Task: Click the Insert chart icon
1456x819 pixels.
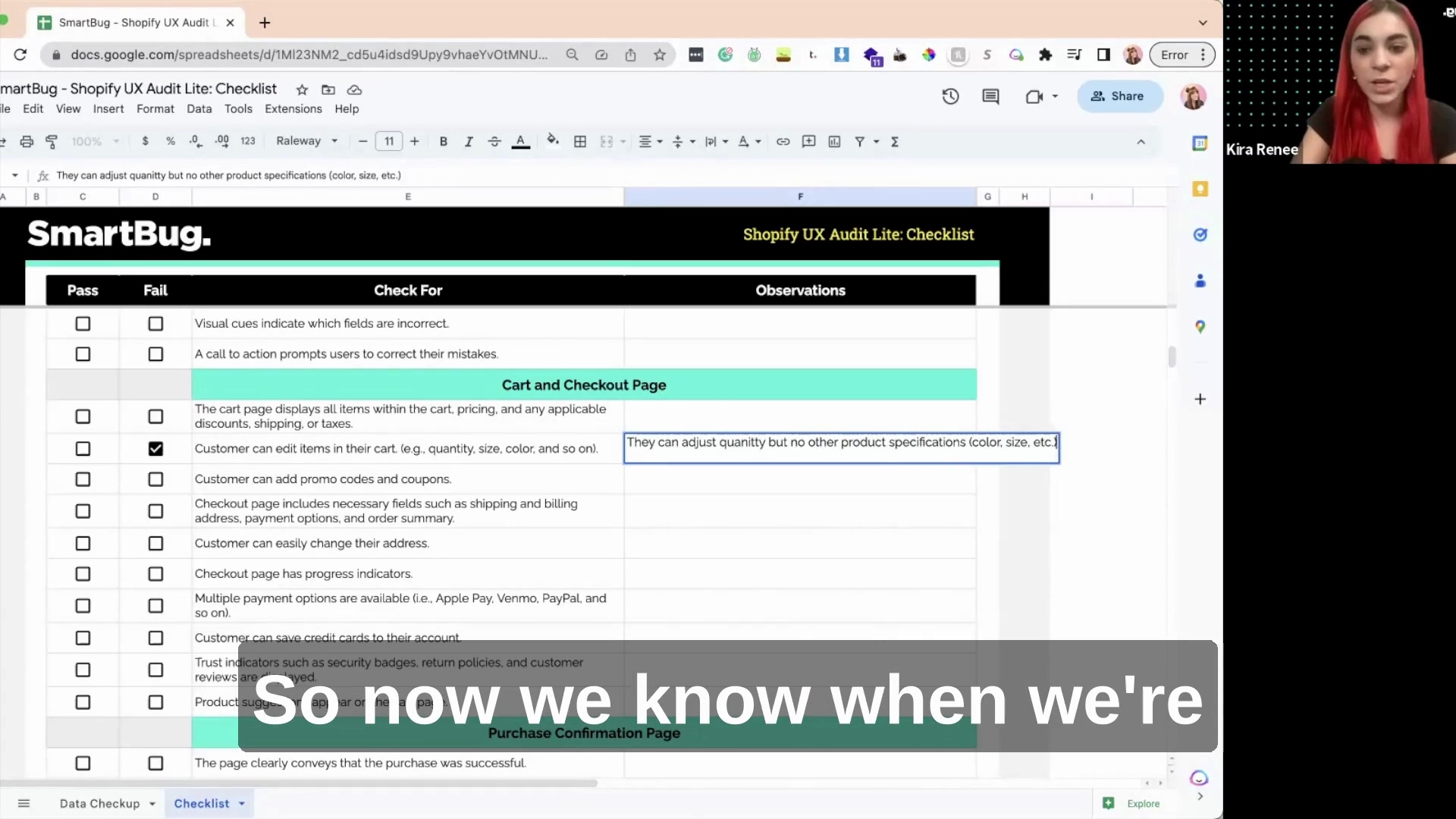Action: pyautogui.click(x=834, y=142)
